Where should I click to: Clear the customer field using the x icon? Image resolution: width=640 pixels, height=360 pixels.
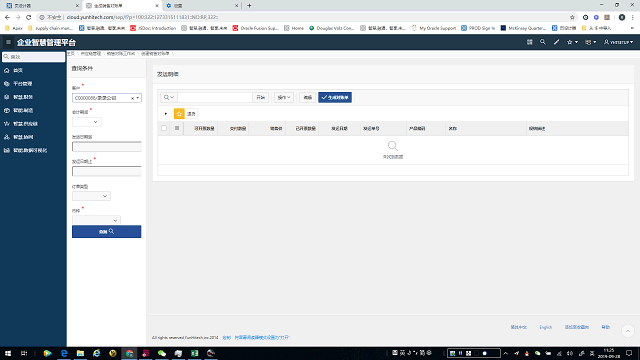(132, 98)
